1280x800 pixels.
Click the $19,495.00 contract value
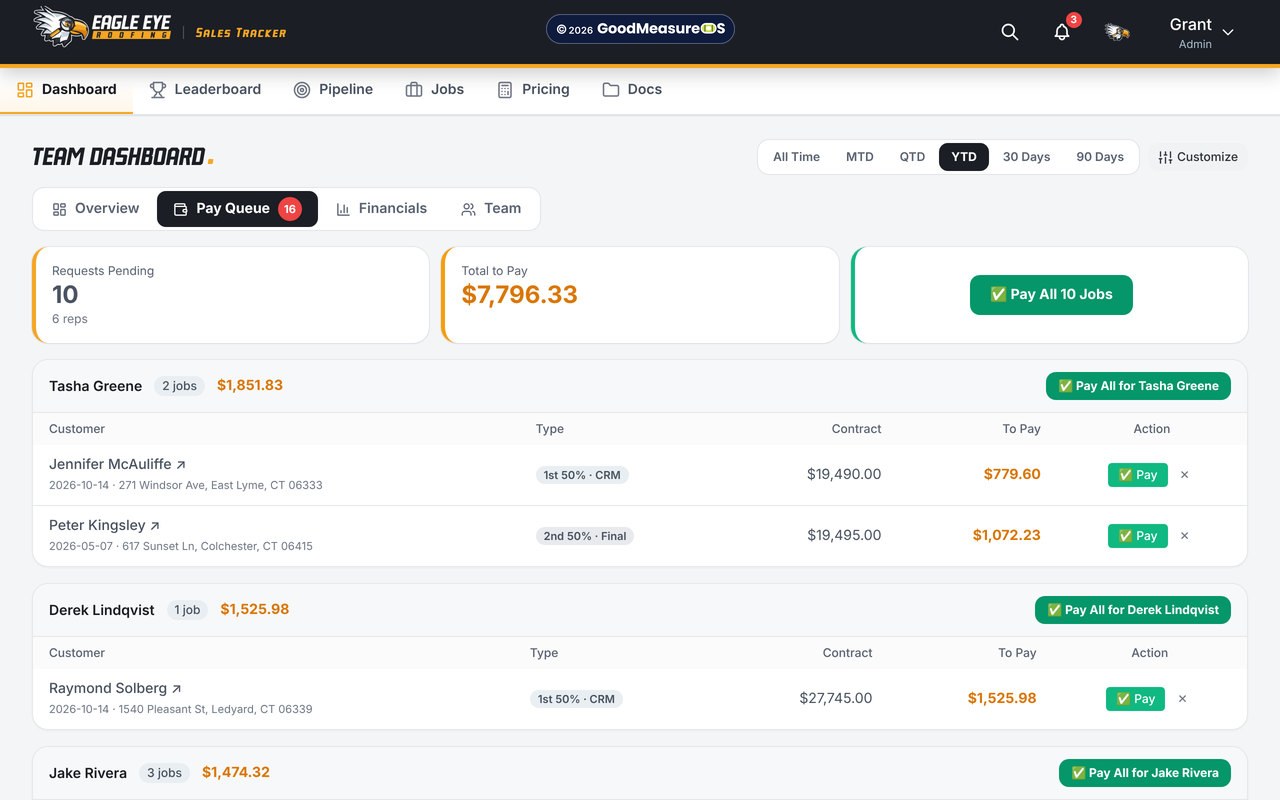(x=844, y=536)
